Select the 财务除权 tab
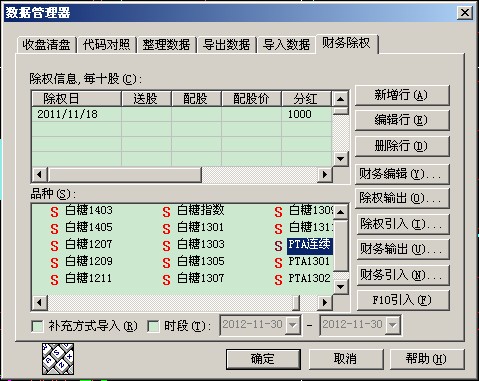This screenshot has width=479, height=381. point(346,43)
